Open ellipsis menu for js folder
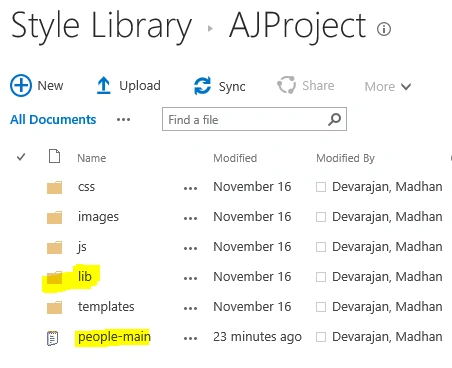The image size is (452, 368). pyautogui.click(x=190, y=248)
